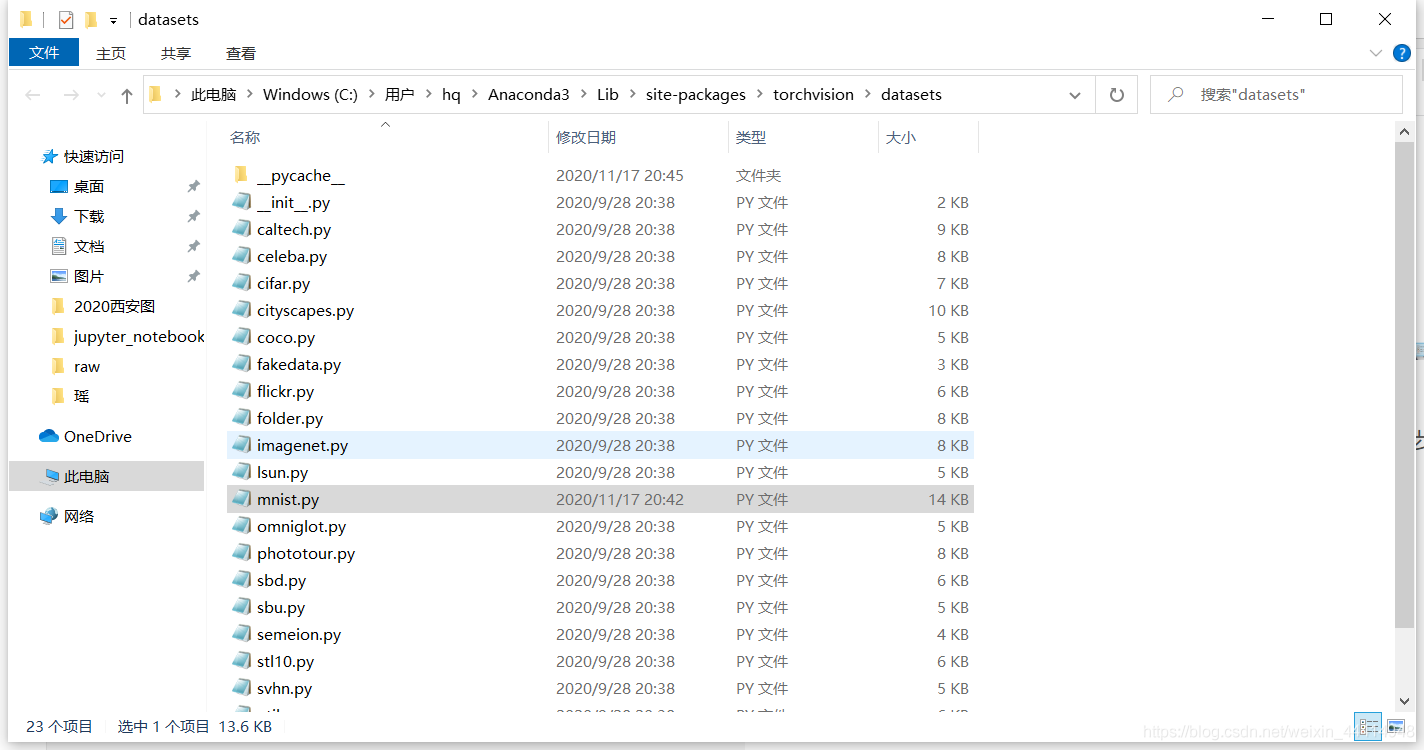Open jupyter_notebook folder in sidebar
1424x750 pixels.
pos(139,336)
